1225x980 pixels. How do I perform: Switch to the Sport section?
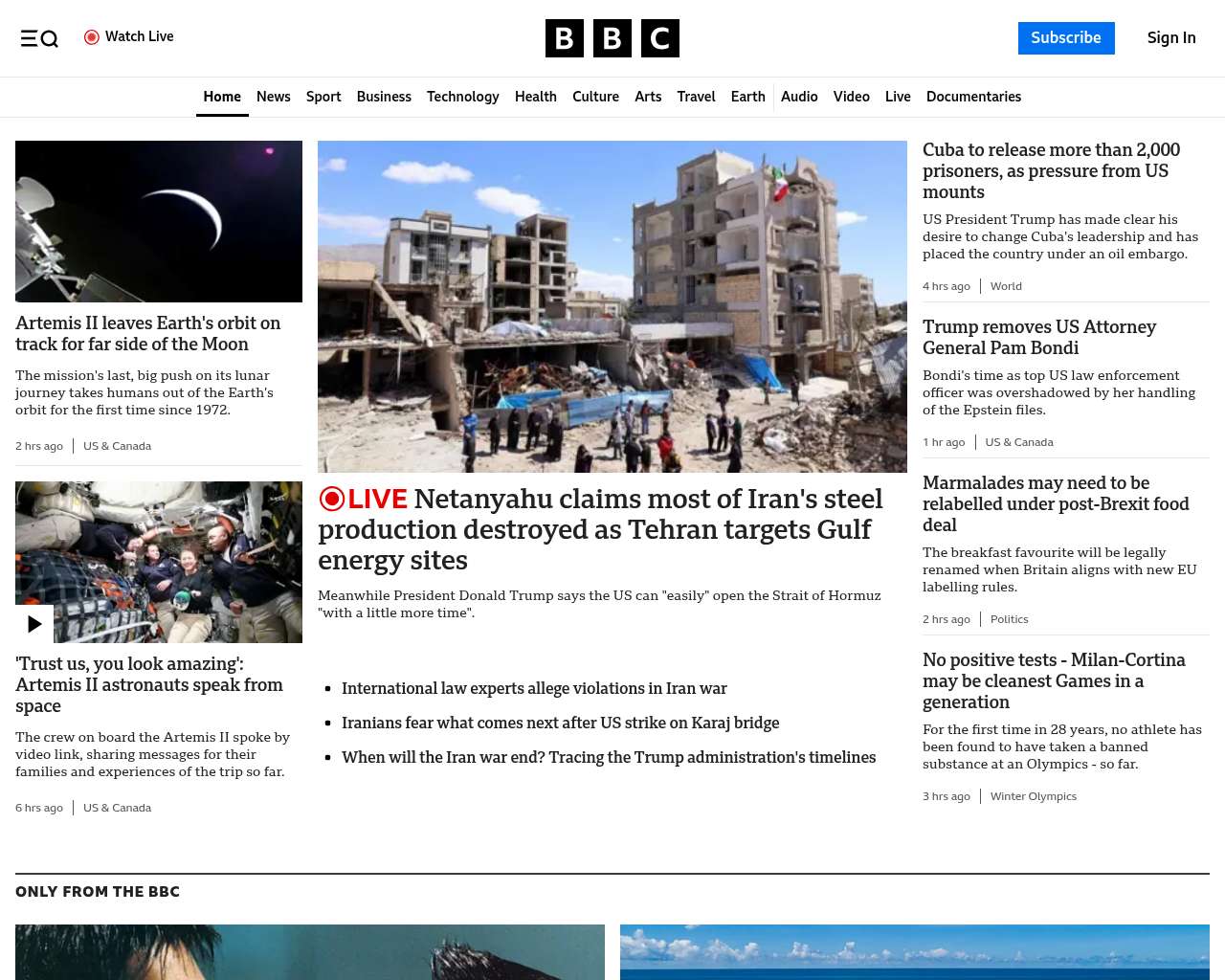tap(323, 97)
